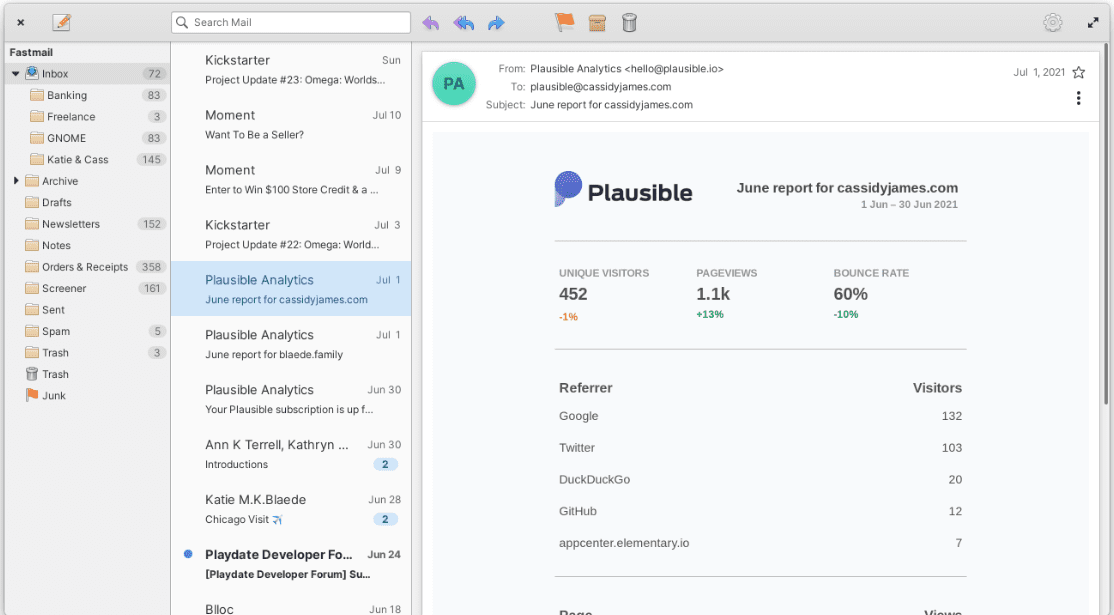Click the DuckDuckGo referrer row
The height and width of the screenshot is (615, 1114).
(760, 479)
